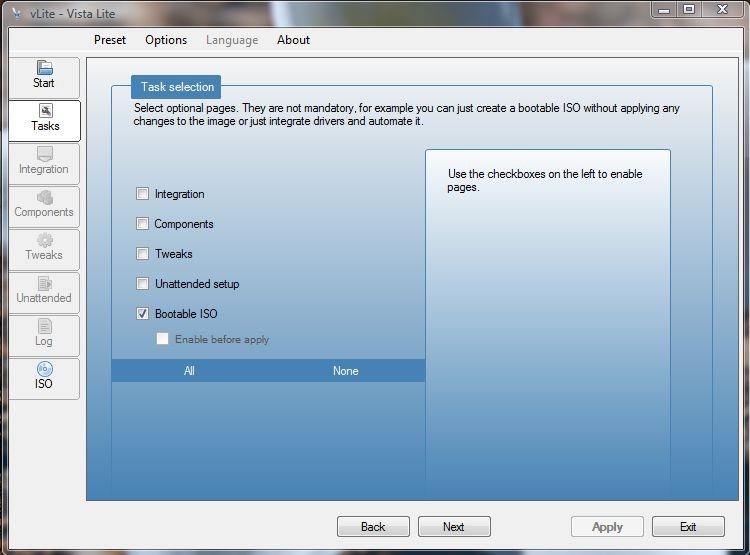Select the Tasks sidebar page
Image resolution: width=750 pixels, height=555 pixels.
point(44,121)
